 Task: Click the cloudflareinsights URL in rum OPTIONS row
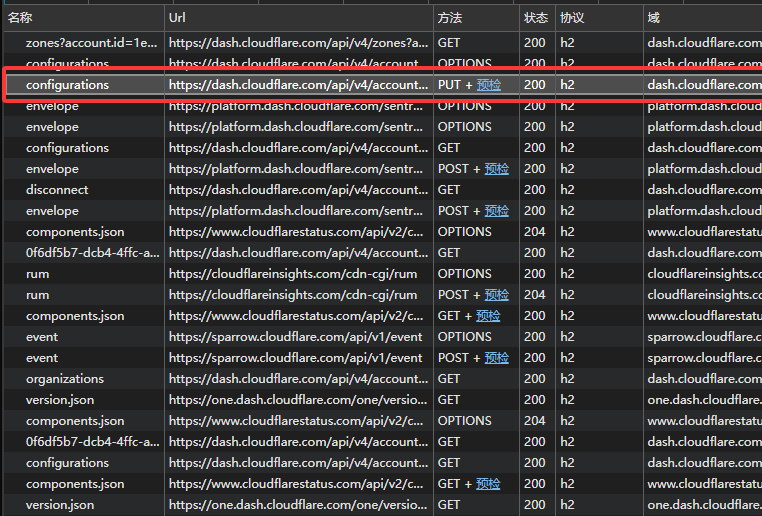point(293,274)
